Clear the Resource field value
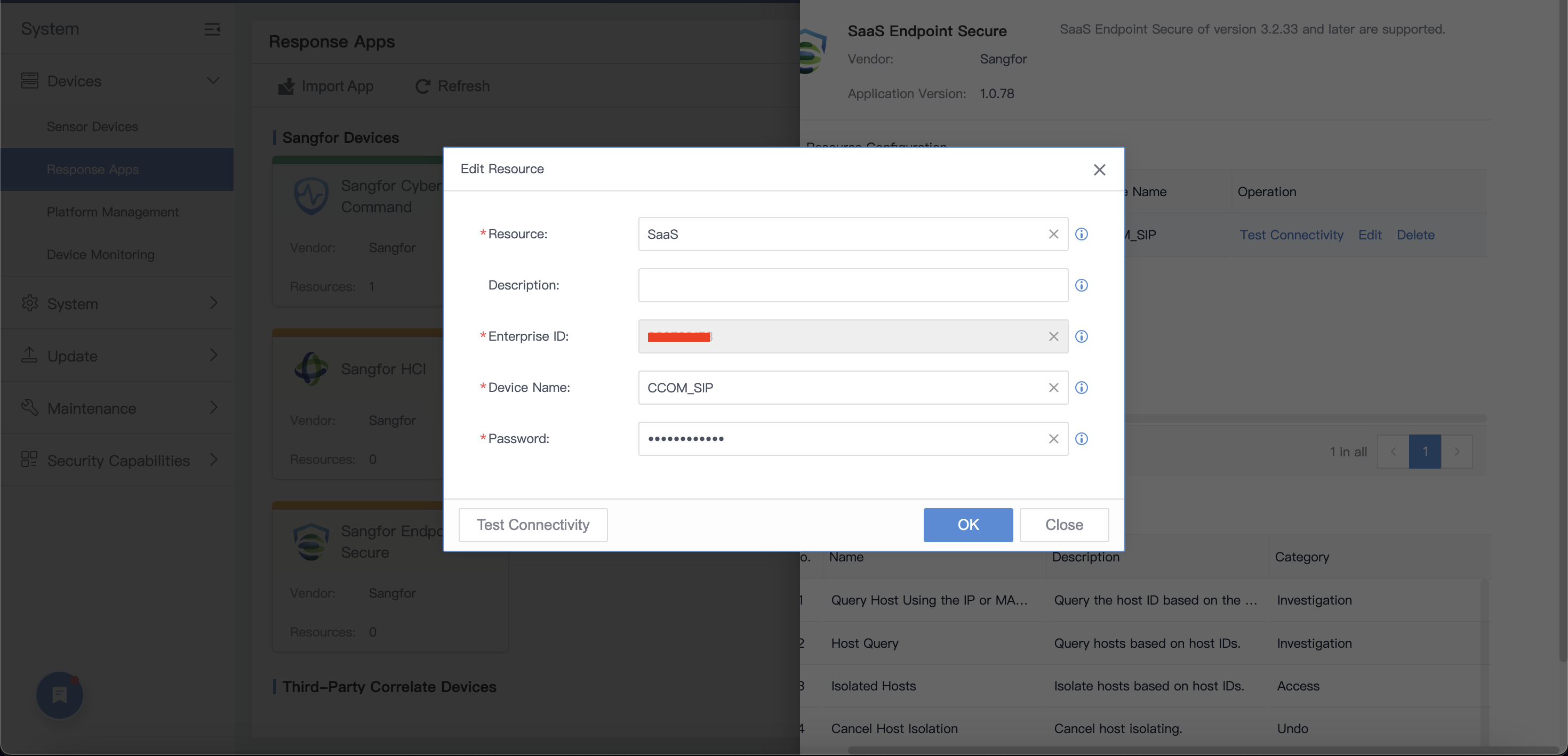Image resolution: width=1568 pixels, height=756 pixels. pyautogui.click(x=1053, y=235)
